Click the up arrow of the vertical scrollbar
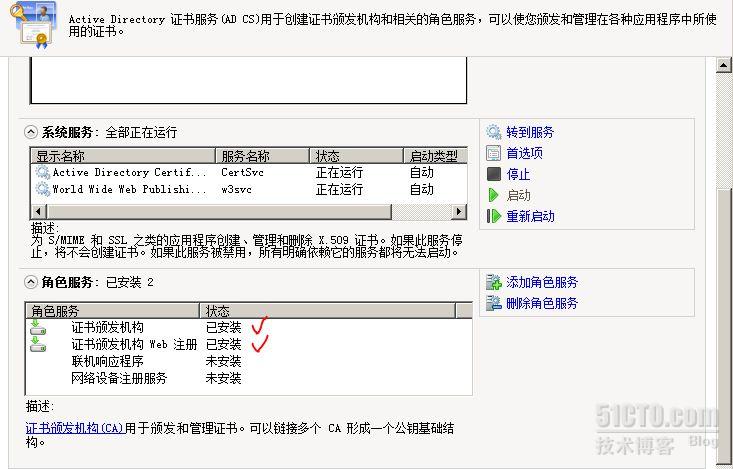The height and width of the screenshot is (469, 733). (724, 65)
